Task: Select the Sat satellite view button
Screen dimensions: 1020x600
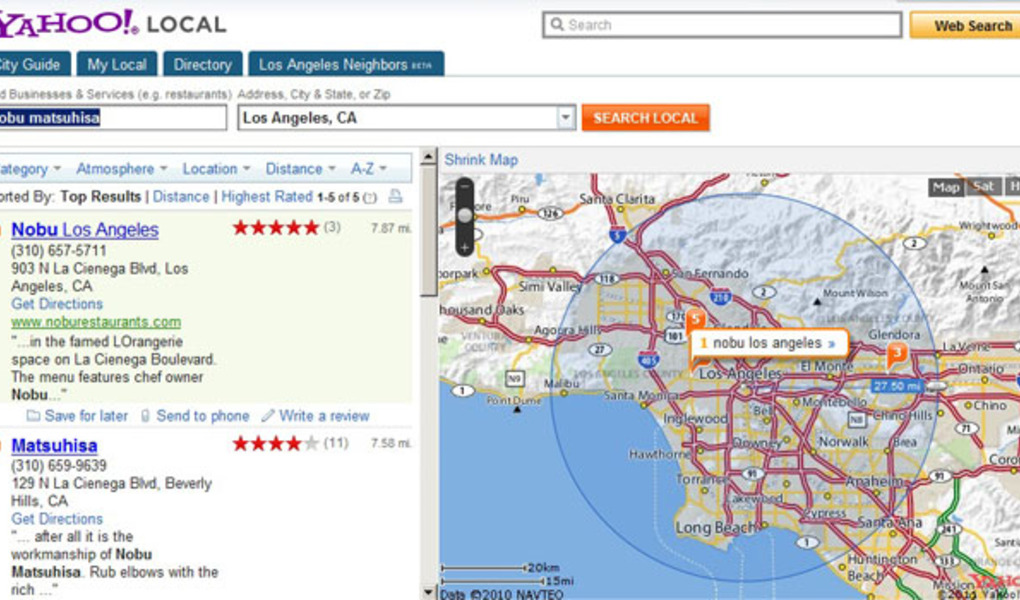Action: point(984,187)
